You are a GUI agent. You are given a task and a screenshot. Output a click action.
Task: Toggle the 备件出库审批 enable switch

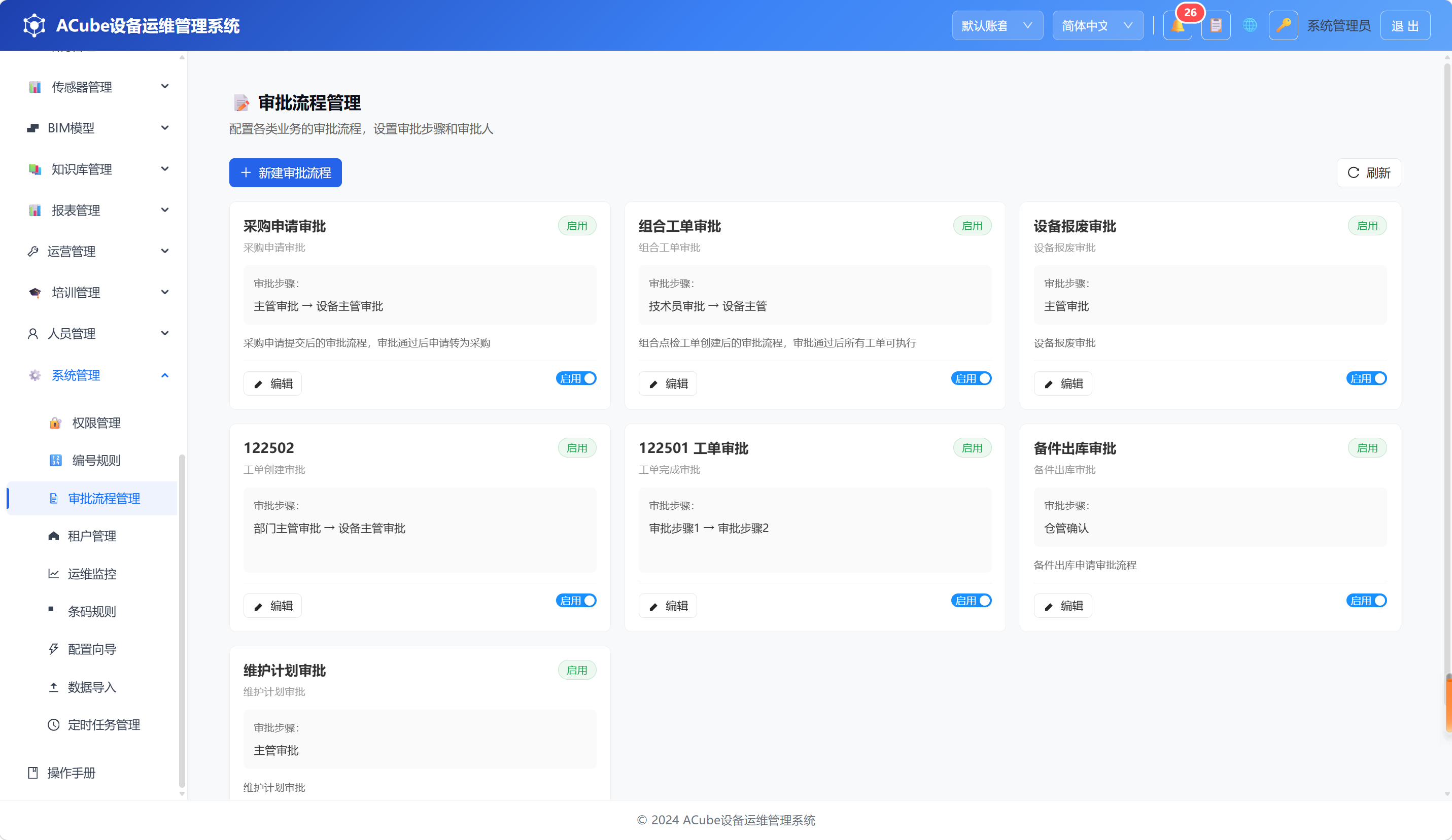tap(1366, 601)
